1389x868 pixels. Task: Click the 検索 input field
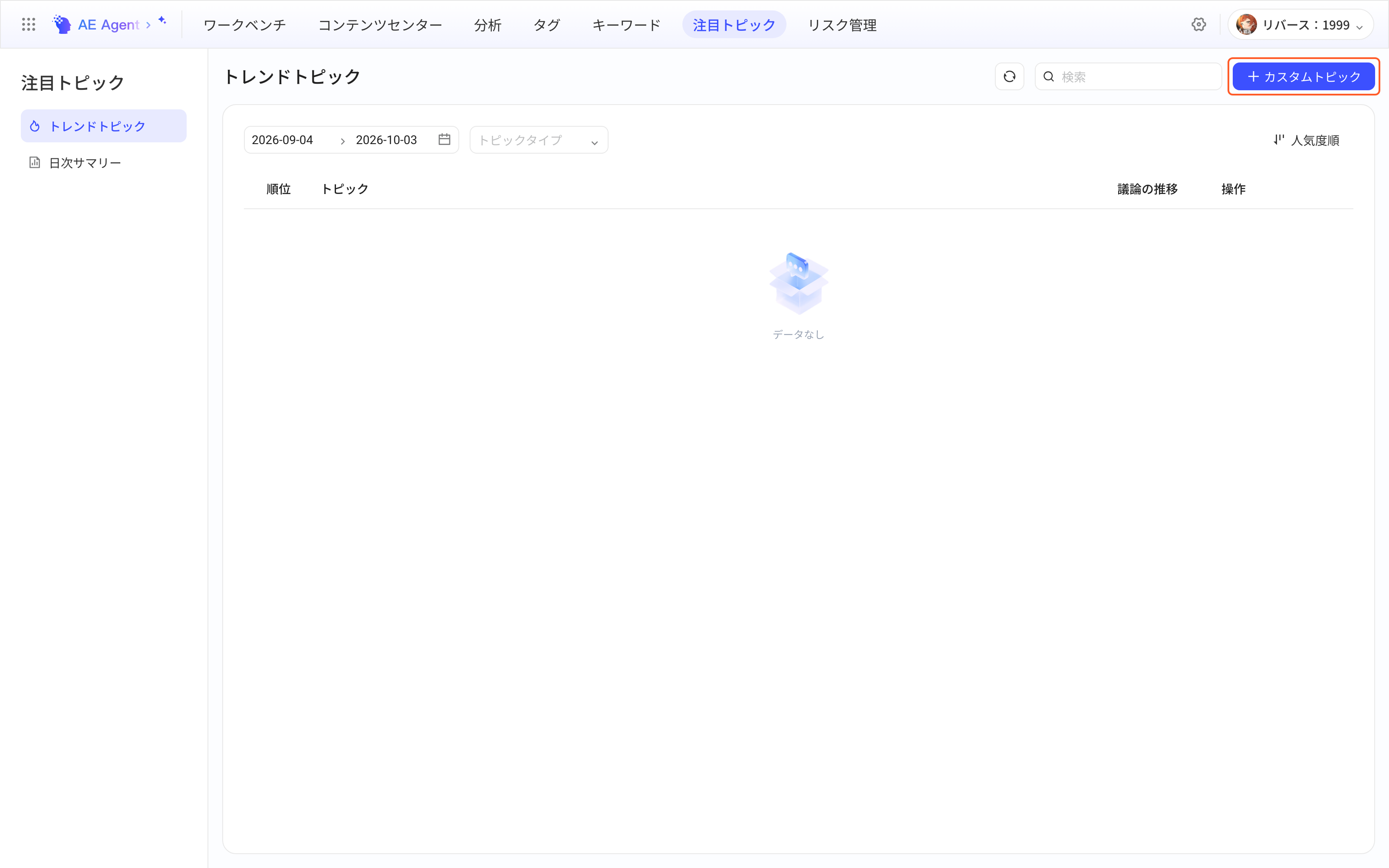(1128, 76)
